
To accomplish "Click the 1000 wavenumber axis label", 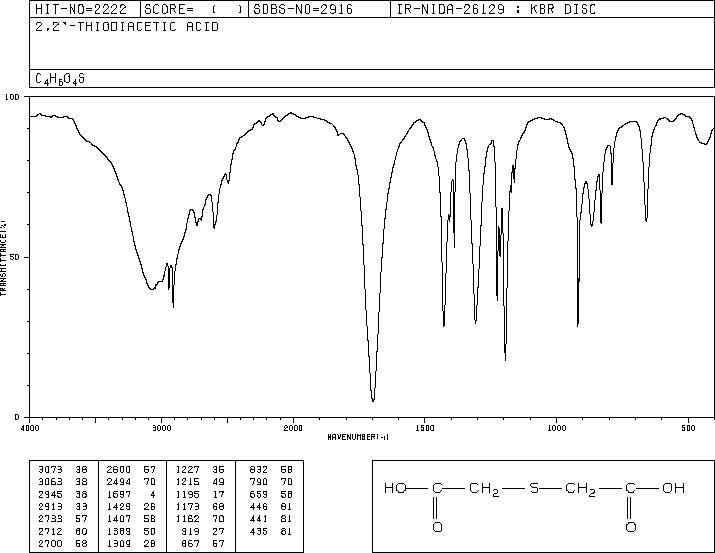I will (x=556, y=428).
